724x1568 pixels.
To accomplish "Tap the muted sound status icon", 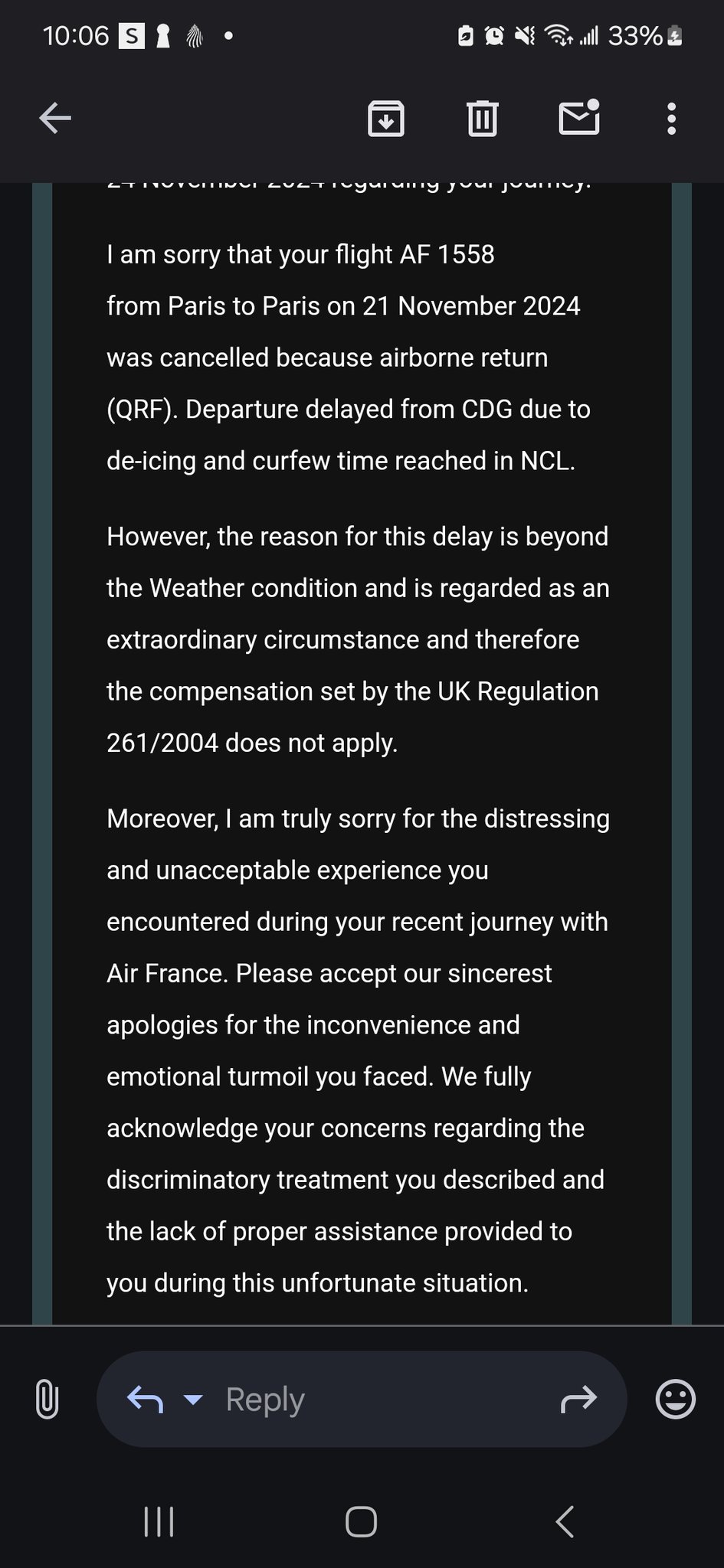I will (x=525, y=35).
